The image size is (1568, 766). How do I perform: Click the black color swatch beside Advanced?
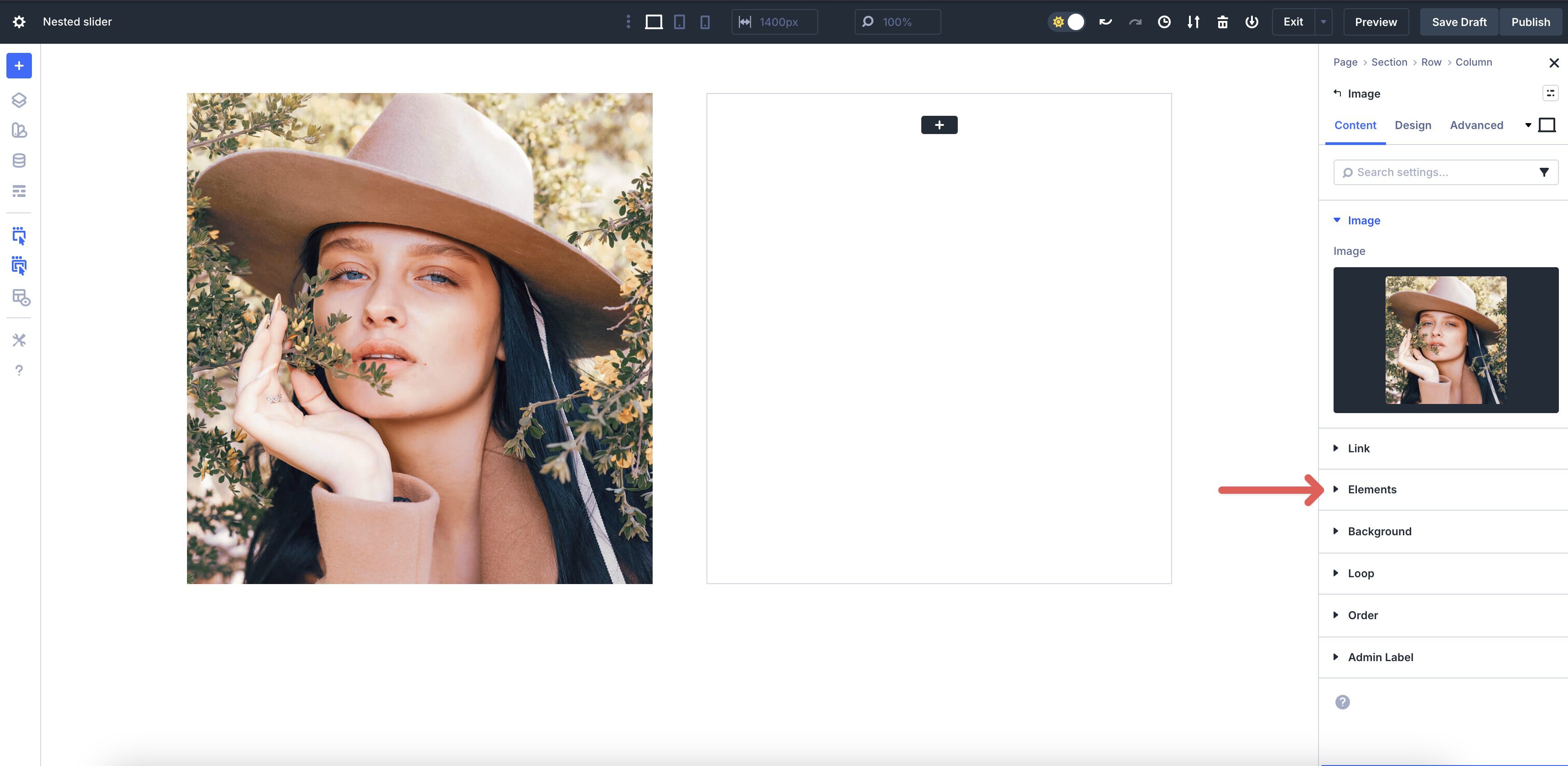(x=1547, y=125)
